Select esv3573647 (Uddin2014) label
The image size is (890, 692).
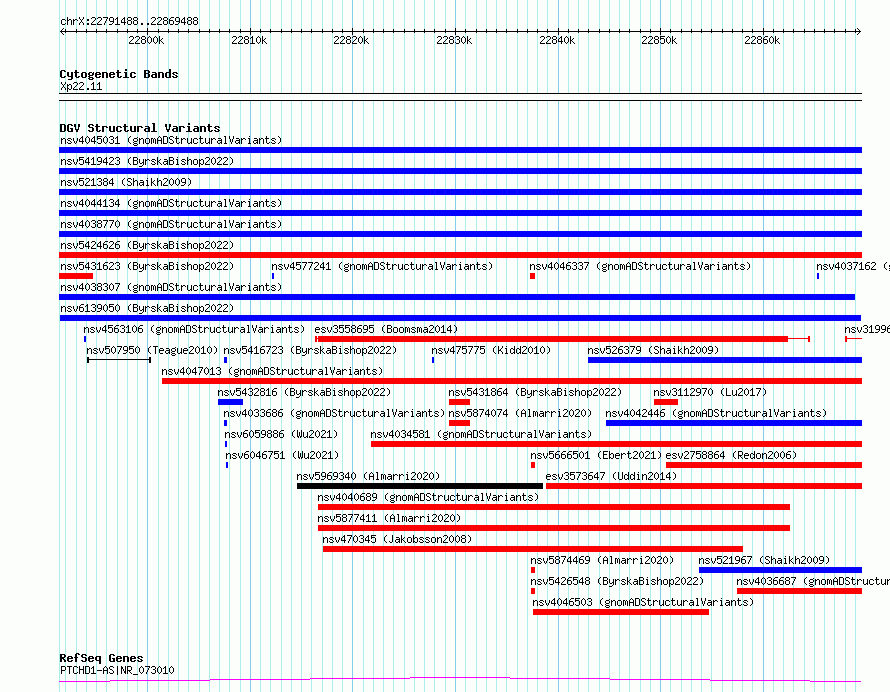[x=611, y=476]
